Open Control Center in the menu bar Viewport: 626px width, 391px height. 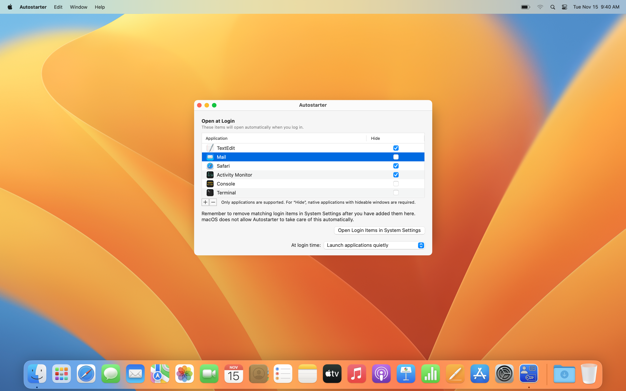tap(564, 7)
